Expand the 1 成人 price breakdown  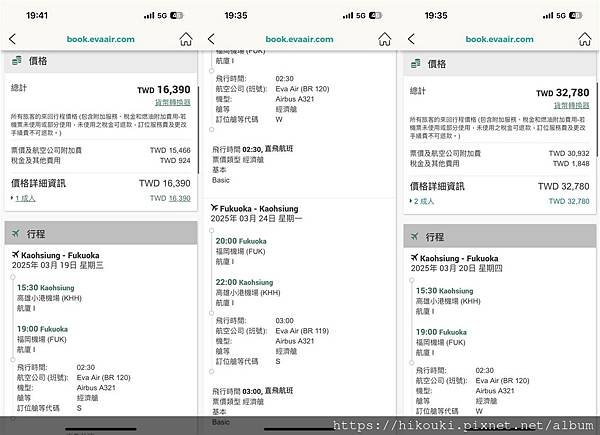pyautogui.click(x=25, y=198)
